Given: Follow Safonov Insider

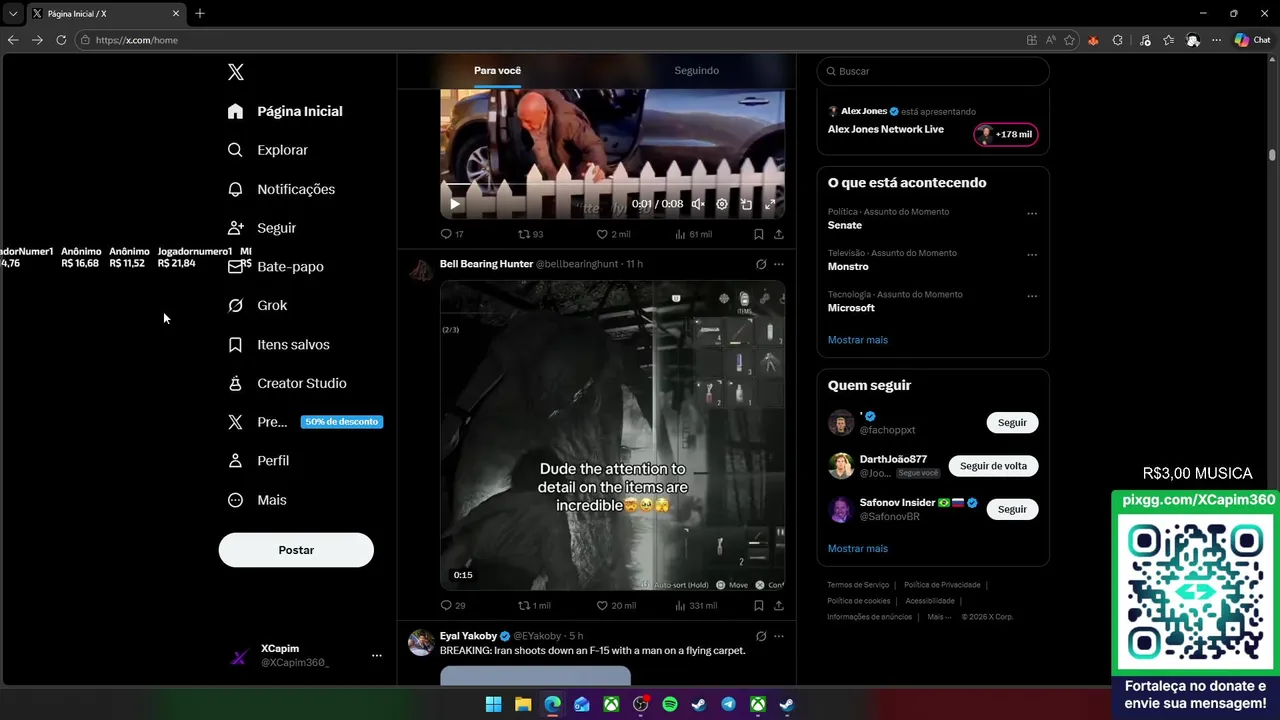Looking at the screenshot, I should tap(1012, 509).
